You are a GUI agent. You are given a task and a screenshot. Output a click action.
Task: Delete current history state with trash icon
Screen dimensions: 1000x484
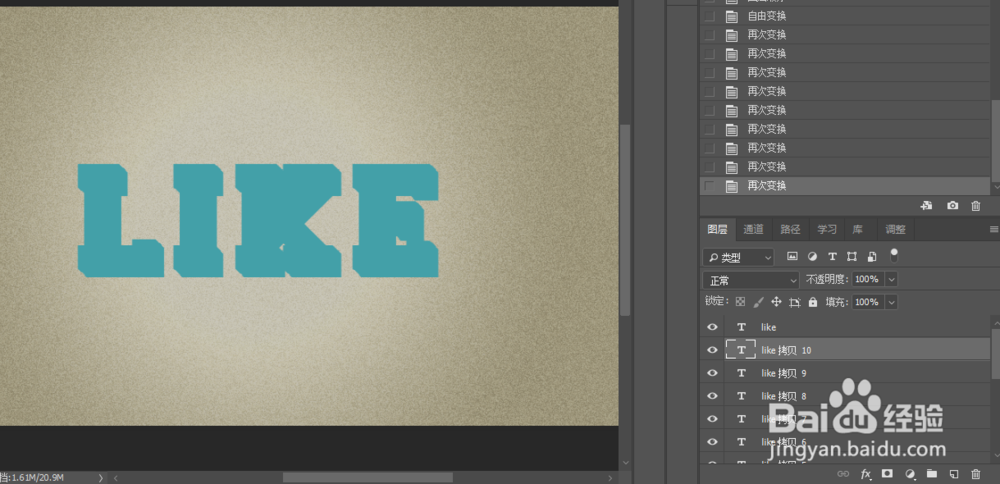click(x=975, y=205)
